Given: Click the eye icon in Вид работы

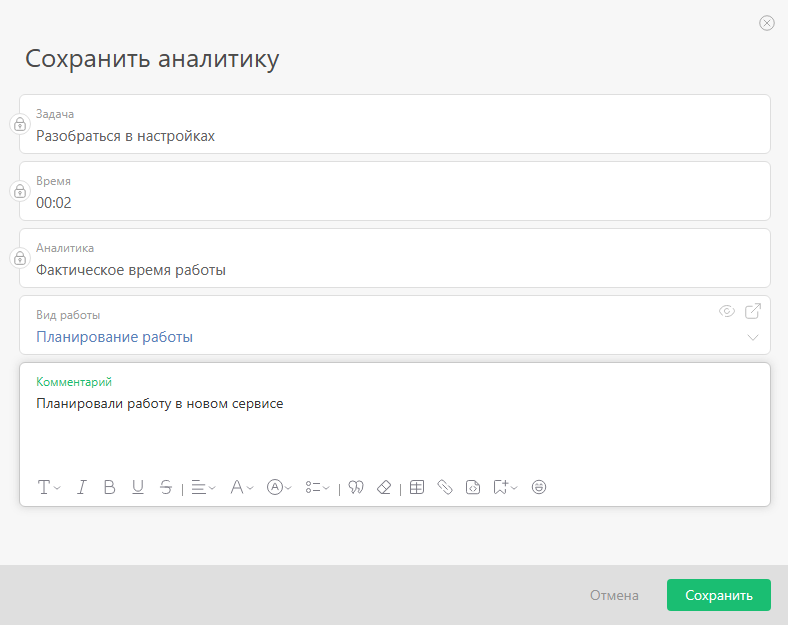Looking at the screenshot, I should 727,311.
